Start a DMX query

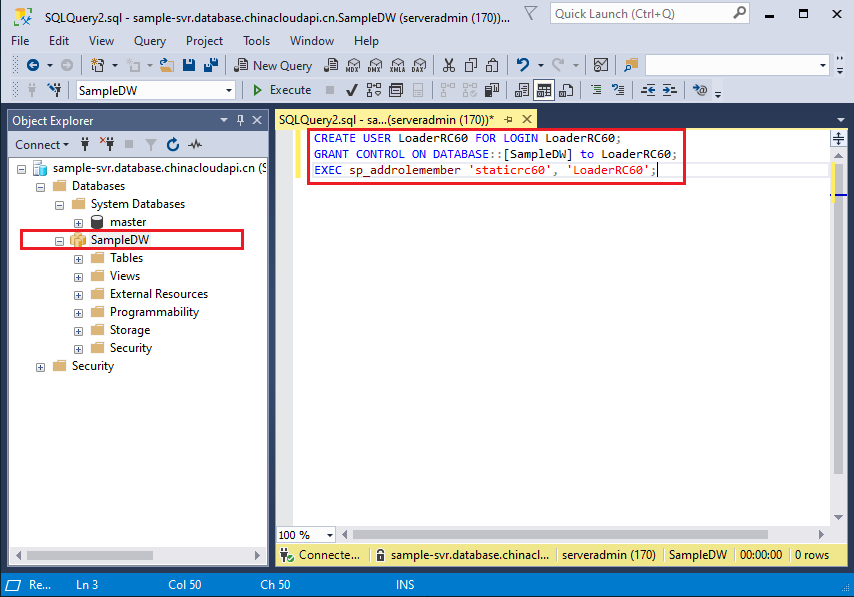pos(375,65)
